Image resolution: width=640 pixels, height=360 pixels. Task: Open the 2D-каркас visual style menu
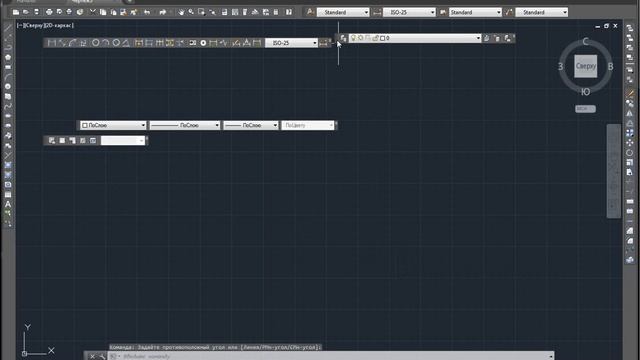58,25
